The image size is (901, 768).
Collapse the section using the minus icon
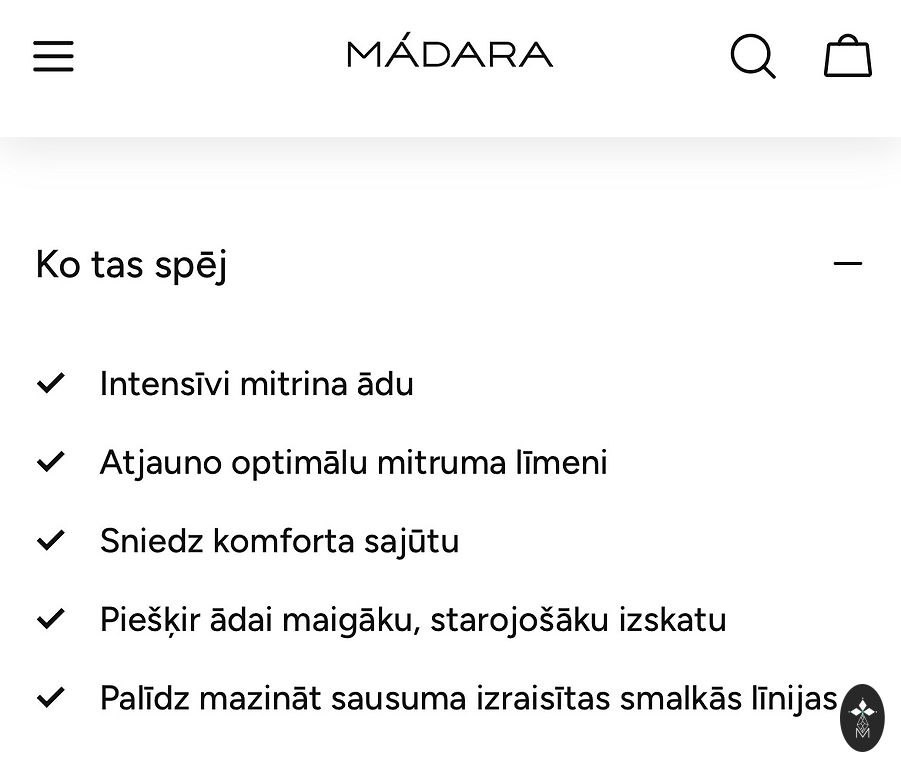click(x=847, y=264)
